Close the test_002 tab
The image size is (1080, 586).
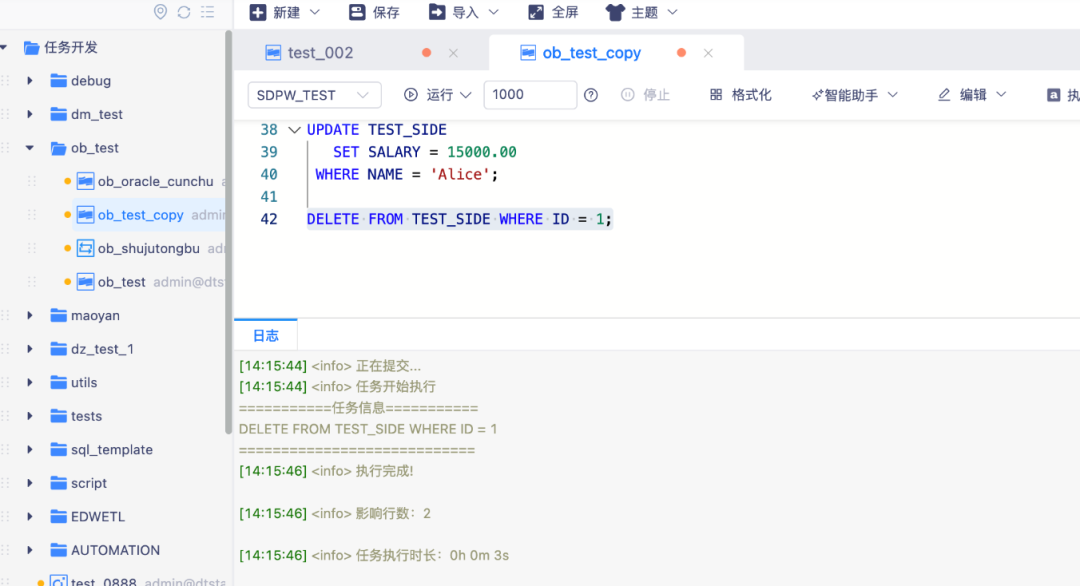point(453,53)
